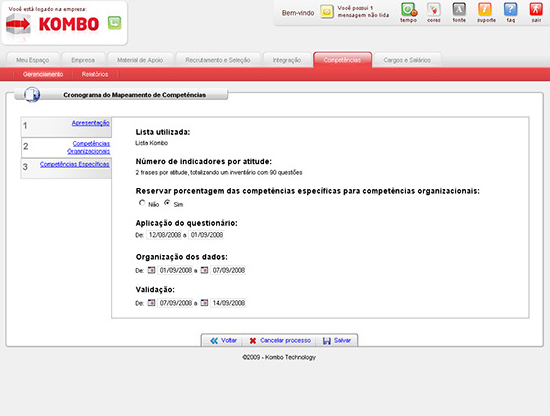This screenshot has height=416, width=550.
Task: Click the Validação end date 14/09/2008 field
Action: point(228,303)
